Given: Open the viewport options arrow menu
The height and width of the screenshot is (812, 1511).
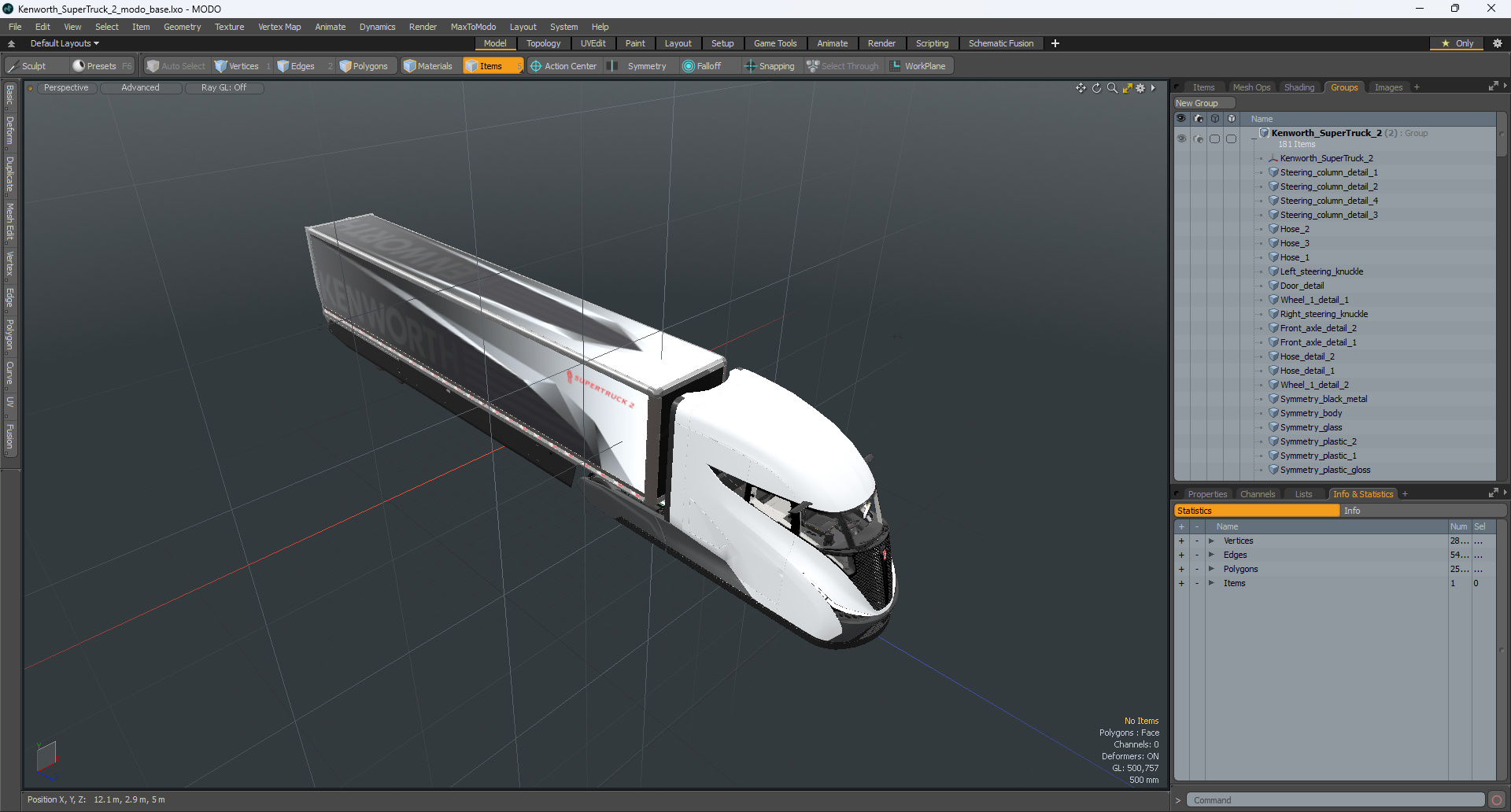Looking at the screenshot, I should pyautogui.click(x=1153, y=88).
